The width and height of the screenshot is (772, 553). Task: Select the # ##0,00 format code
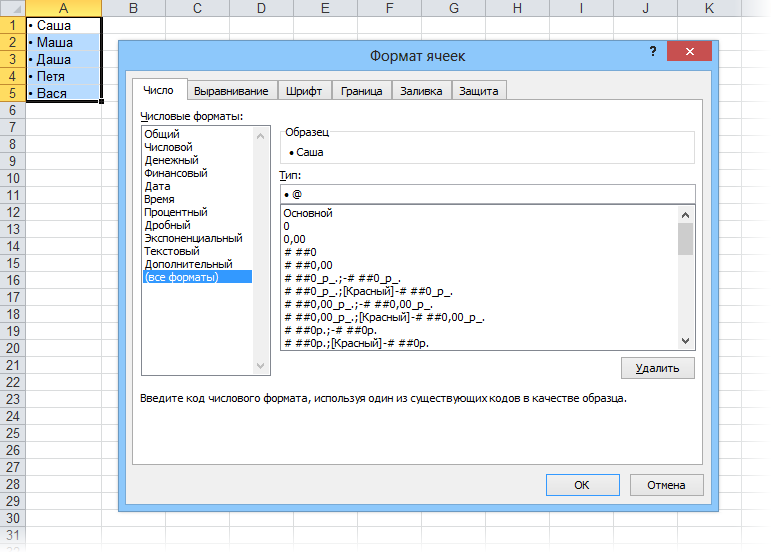click(479, 265)
